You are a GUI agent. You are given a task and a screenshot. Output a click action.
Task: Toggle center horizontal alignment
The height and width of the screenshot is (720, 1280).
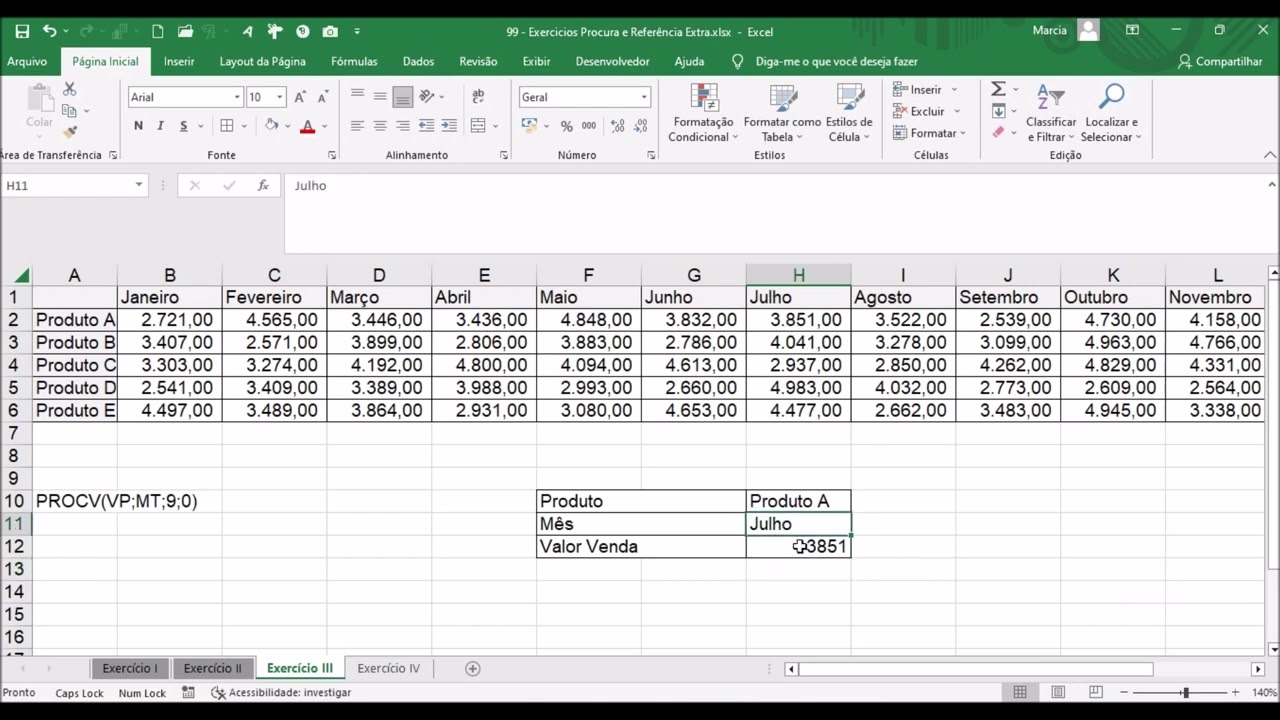pos(380,126)
